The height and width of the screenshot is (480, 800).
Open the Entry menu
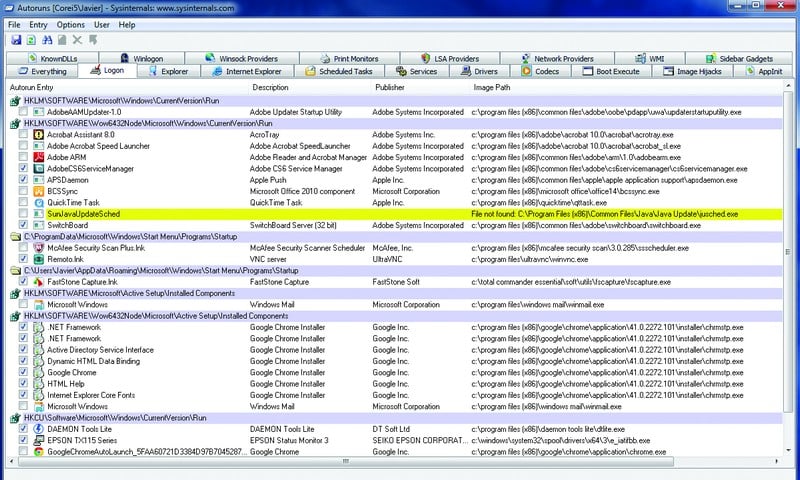point(38,24)
